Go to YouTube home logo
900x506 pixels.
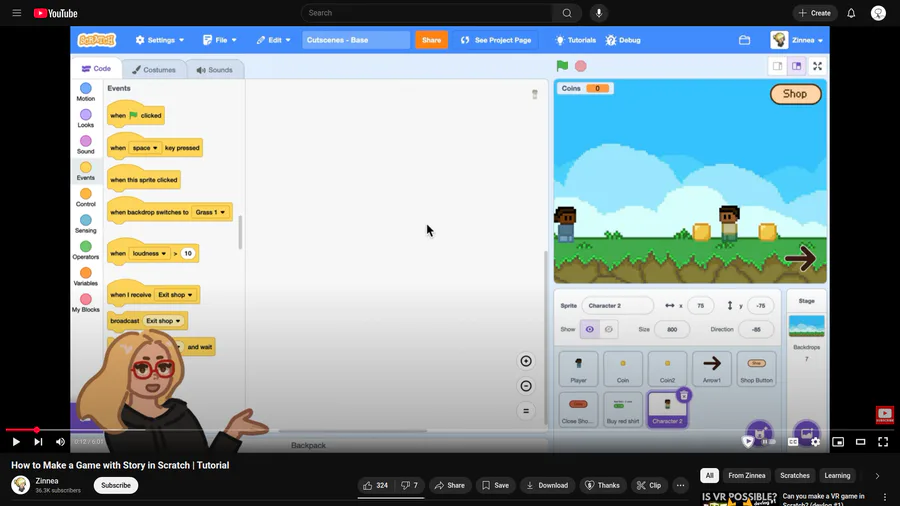[56, 13]
